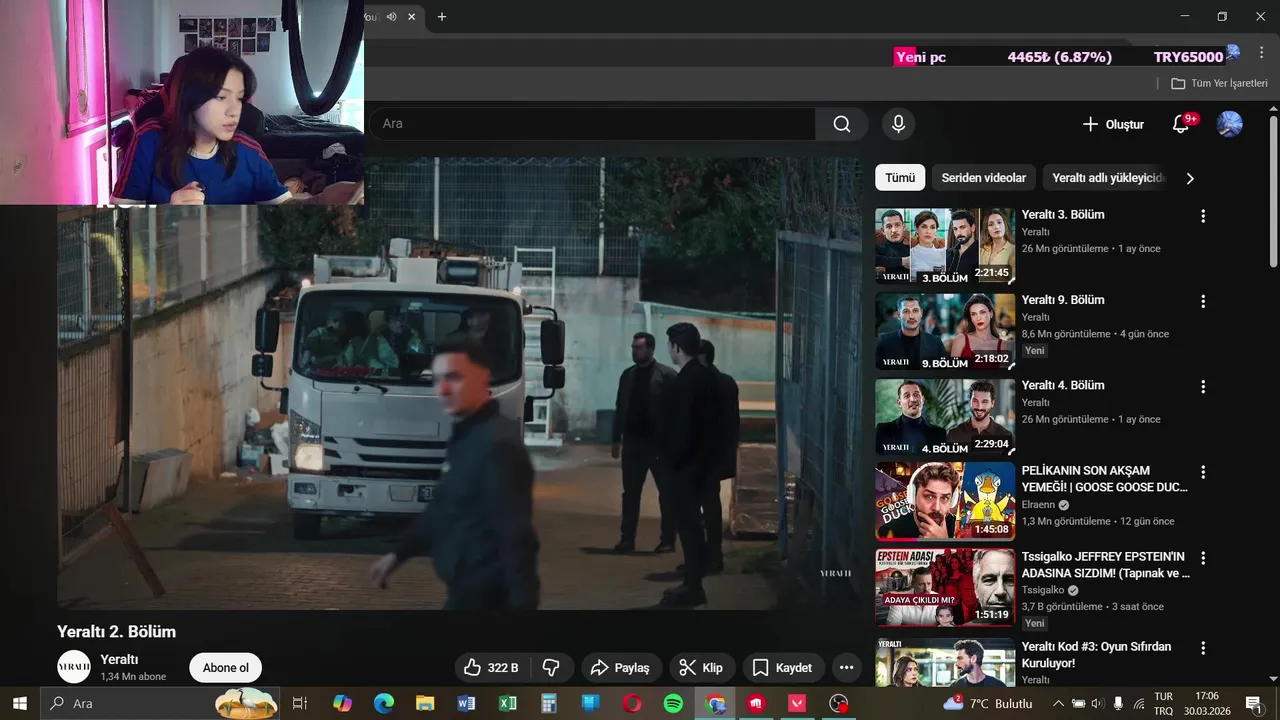The width and height of the screenshot is (1280, 720).
Task: Click the Klip scissors button
Action: click(x=701, y=668)
